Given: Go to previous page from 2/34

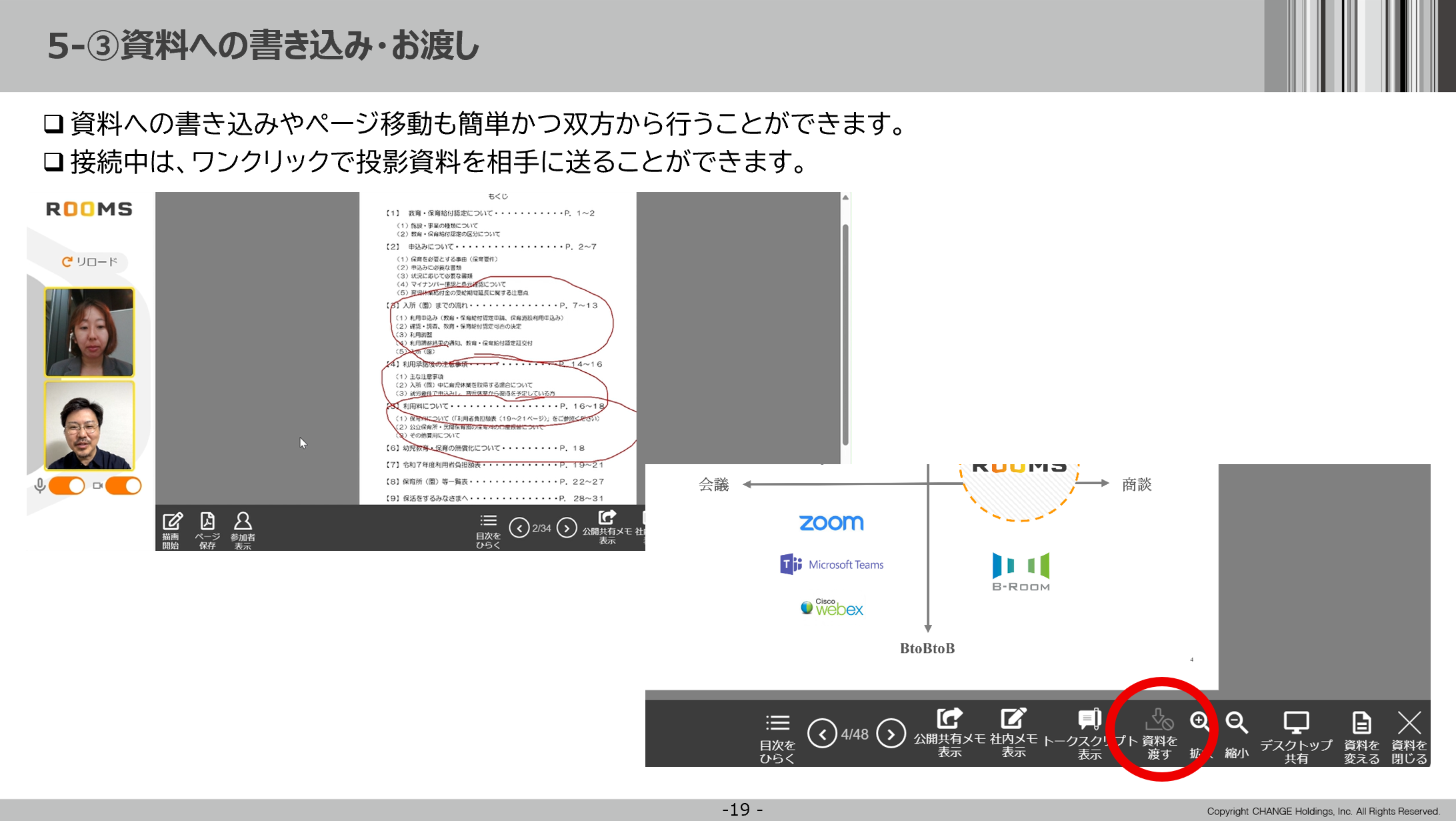Looking at the screenshot, I should (519, 528).
